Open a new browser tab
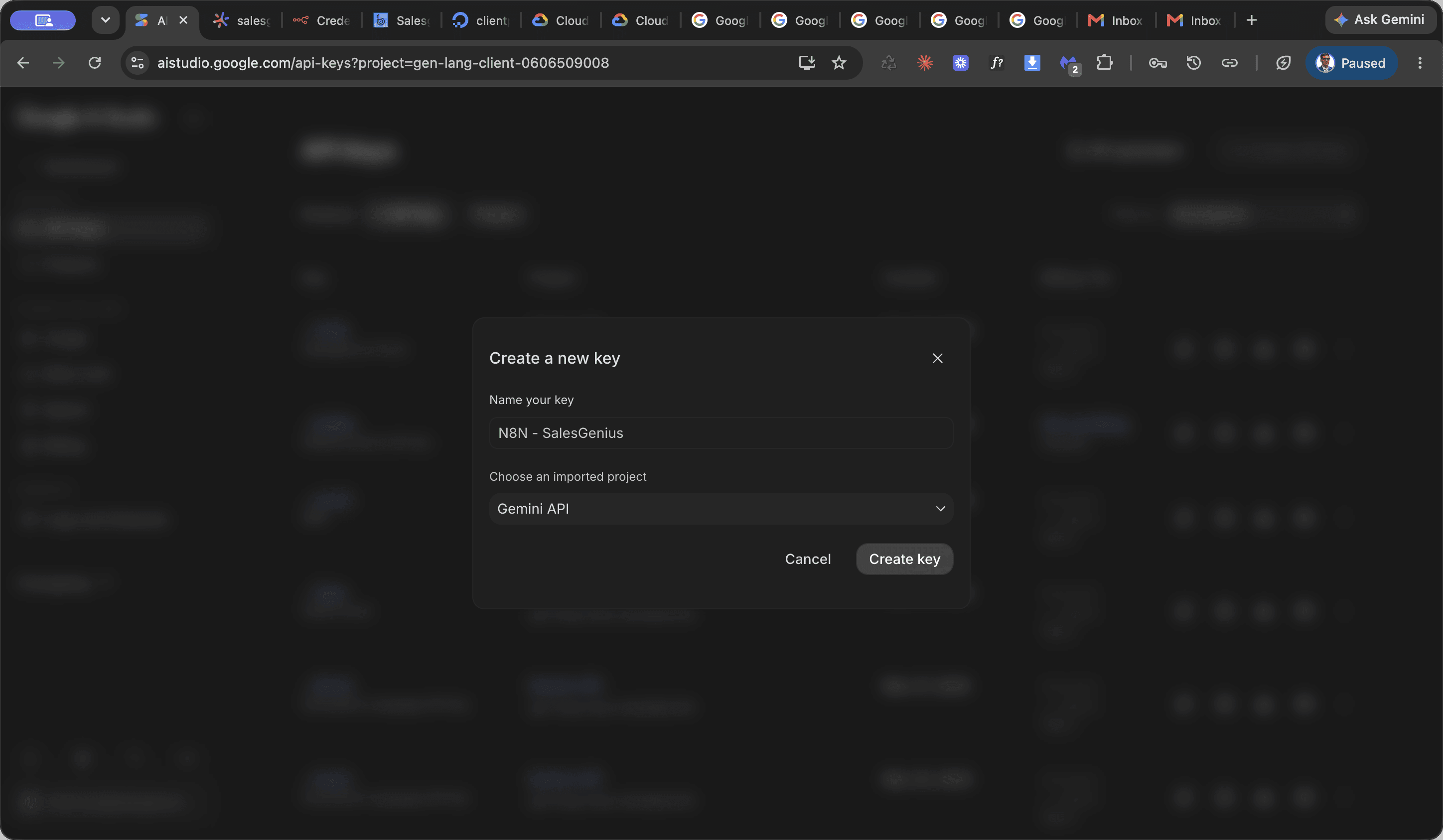1443x840 pixels. point(1251,20)
